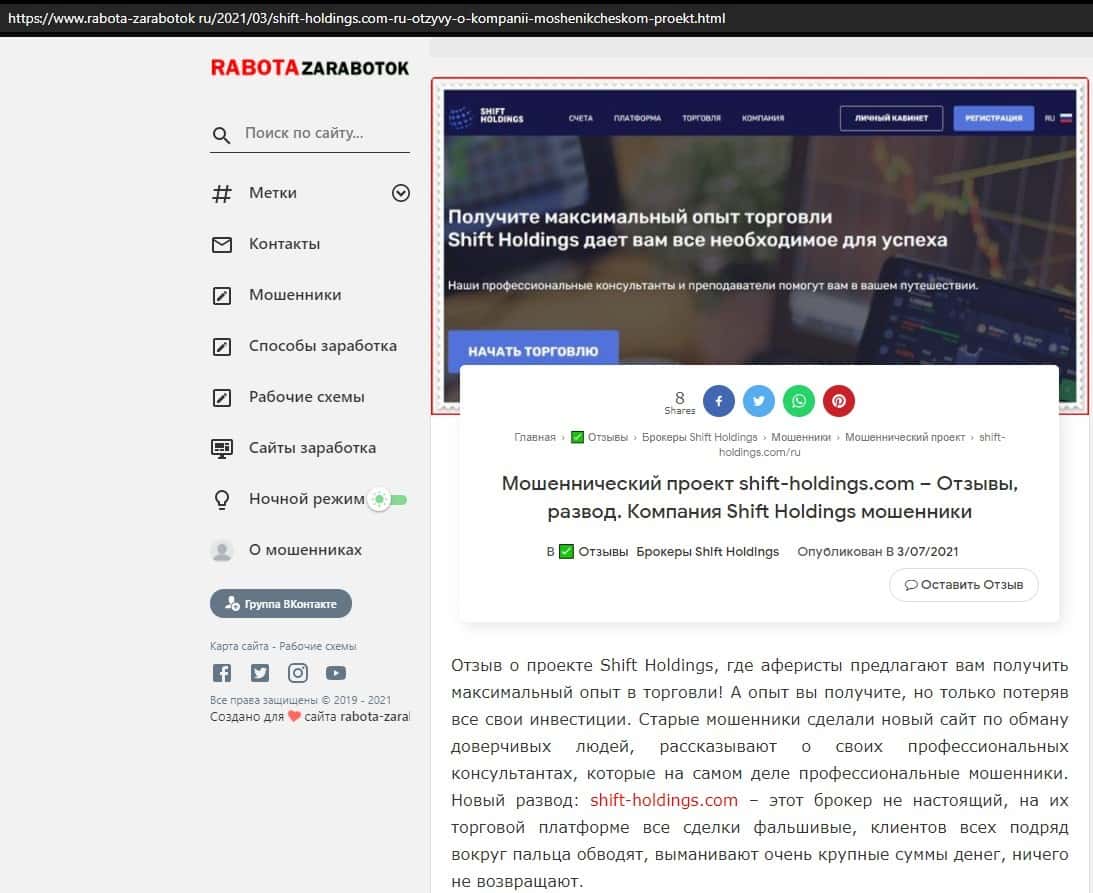Click the publication date 3/07/2021

coord(927,551)
